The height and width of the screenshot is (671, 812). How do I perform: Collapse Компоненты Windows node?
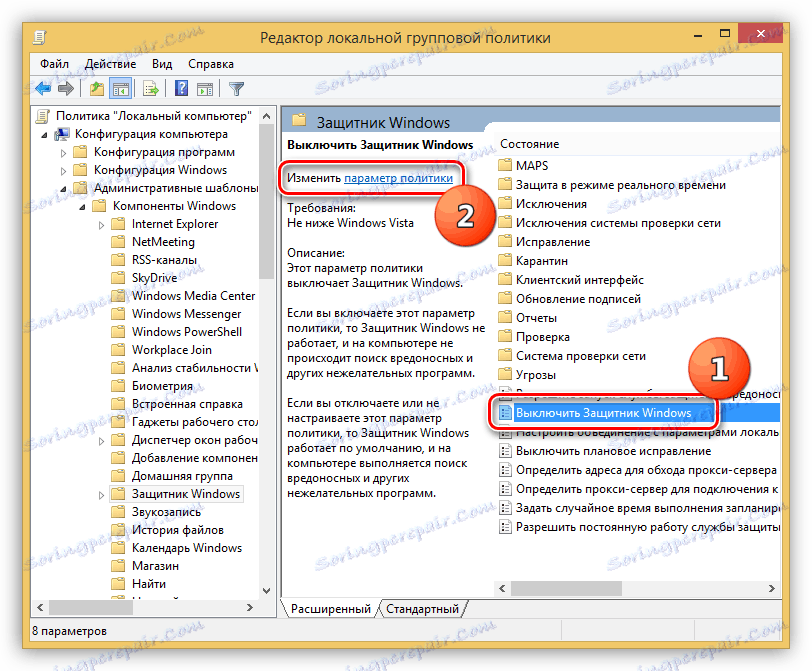(x=82, y=207)
